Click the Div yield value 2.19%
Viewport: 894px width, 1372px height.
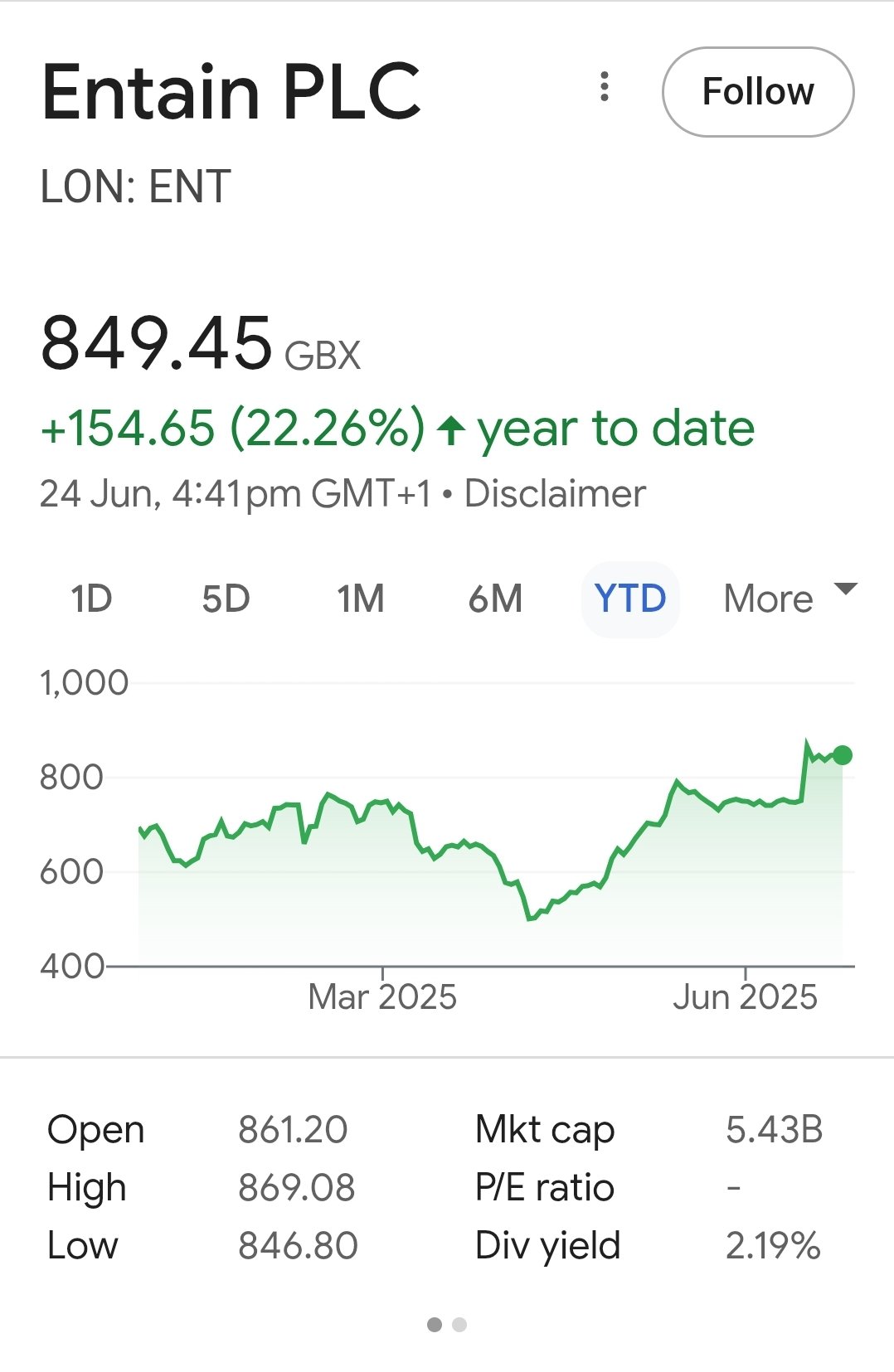(x=773, y=1246)
